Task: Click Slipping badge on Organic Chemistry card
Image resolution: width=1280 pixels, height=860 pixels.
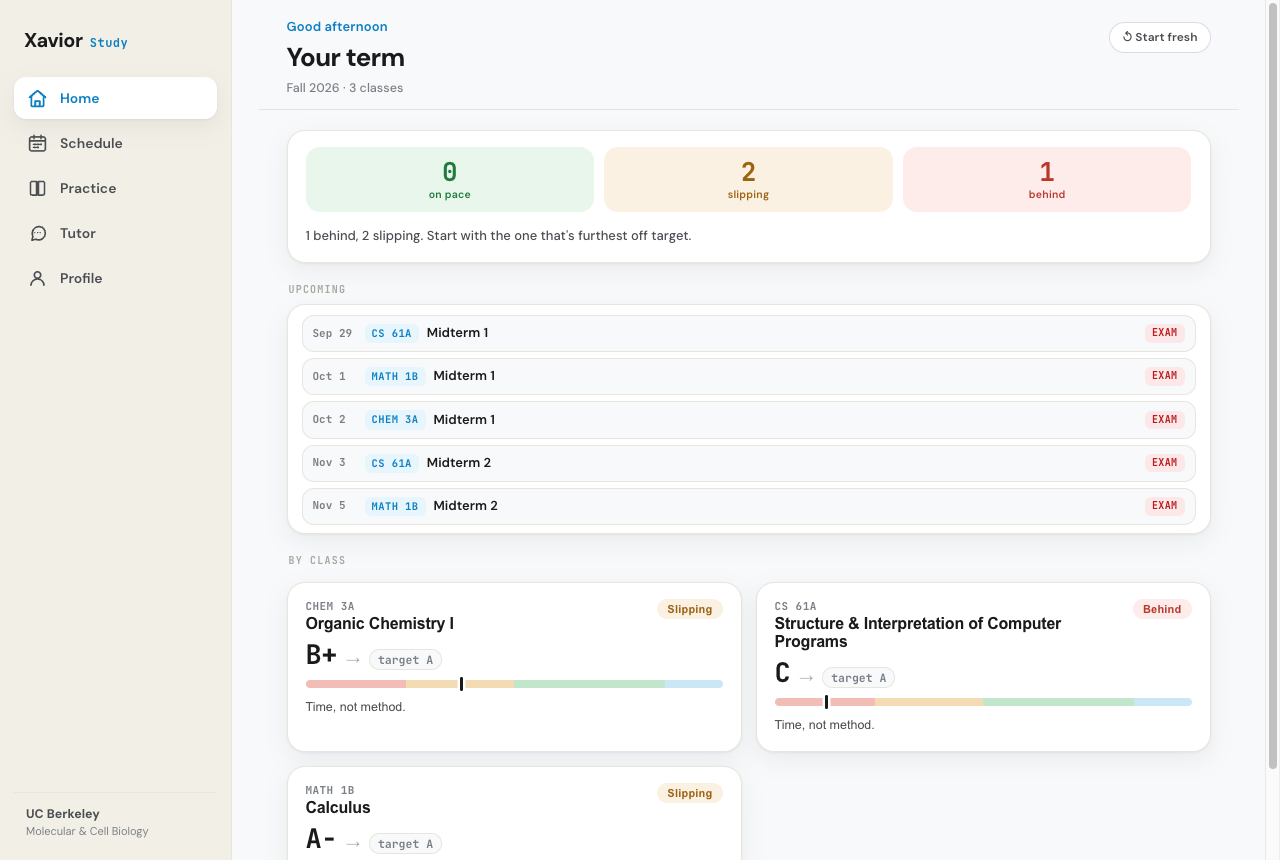Action: [690, 609]
